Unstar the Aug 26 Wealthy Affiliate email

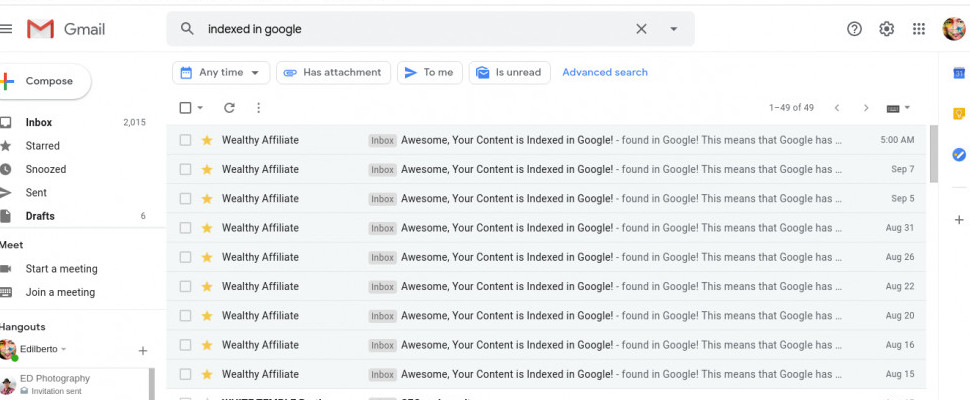click(207, 257)
